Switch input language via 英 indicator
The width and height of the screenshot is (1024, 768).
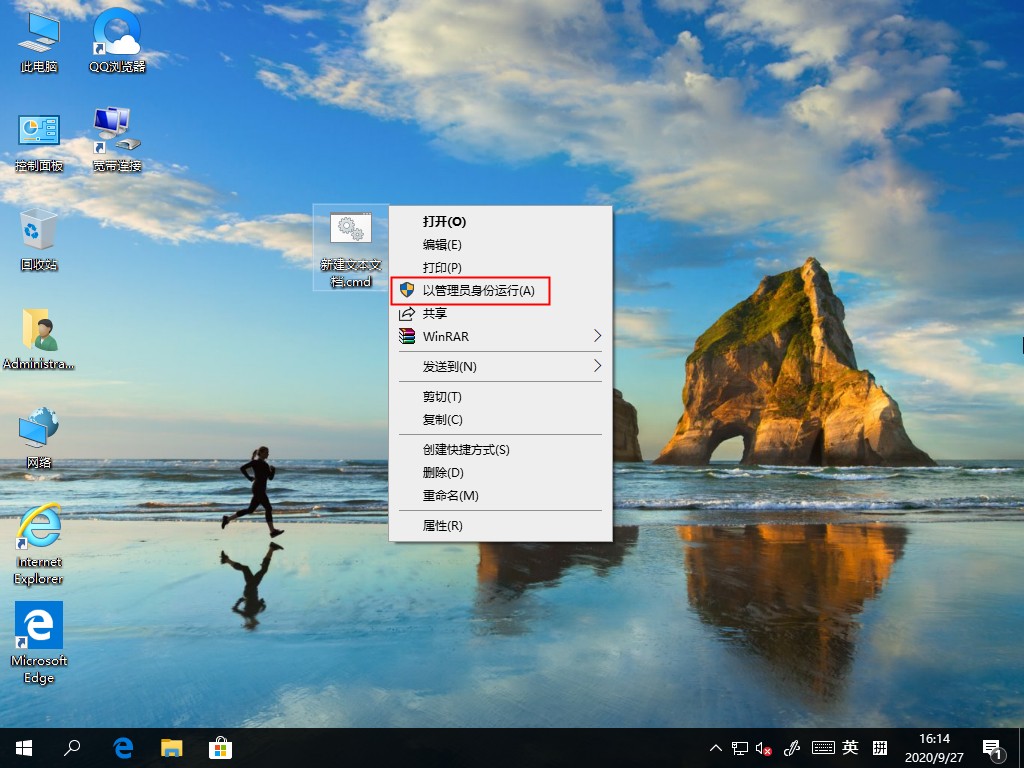(849, 747)
